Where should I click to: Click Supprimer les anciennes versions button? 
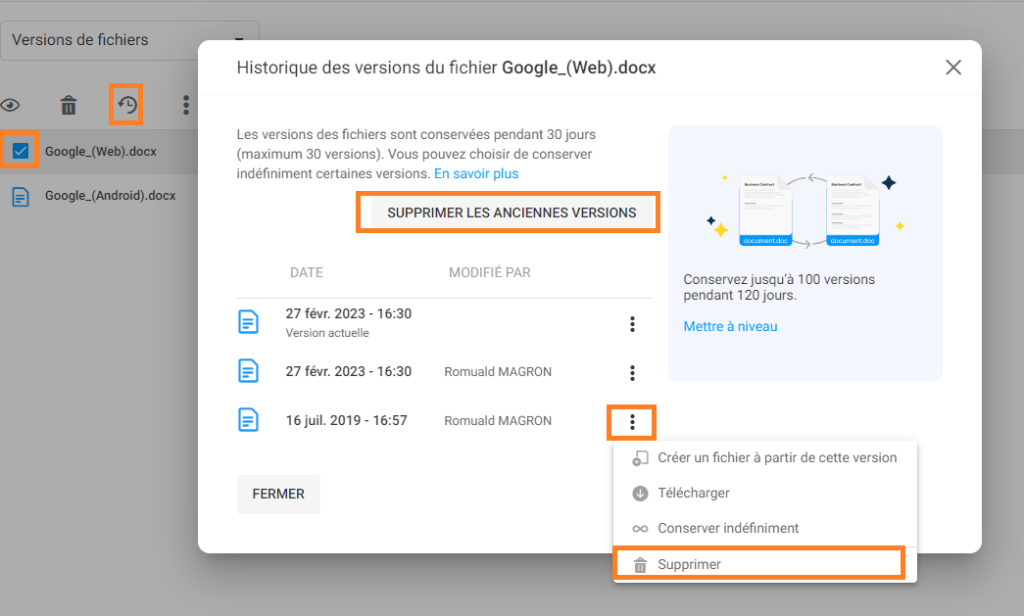511,213
